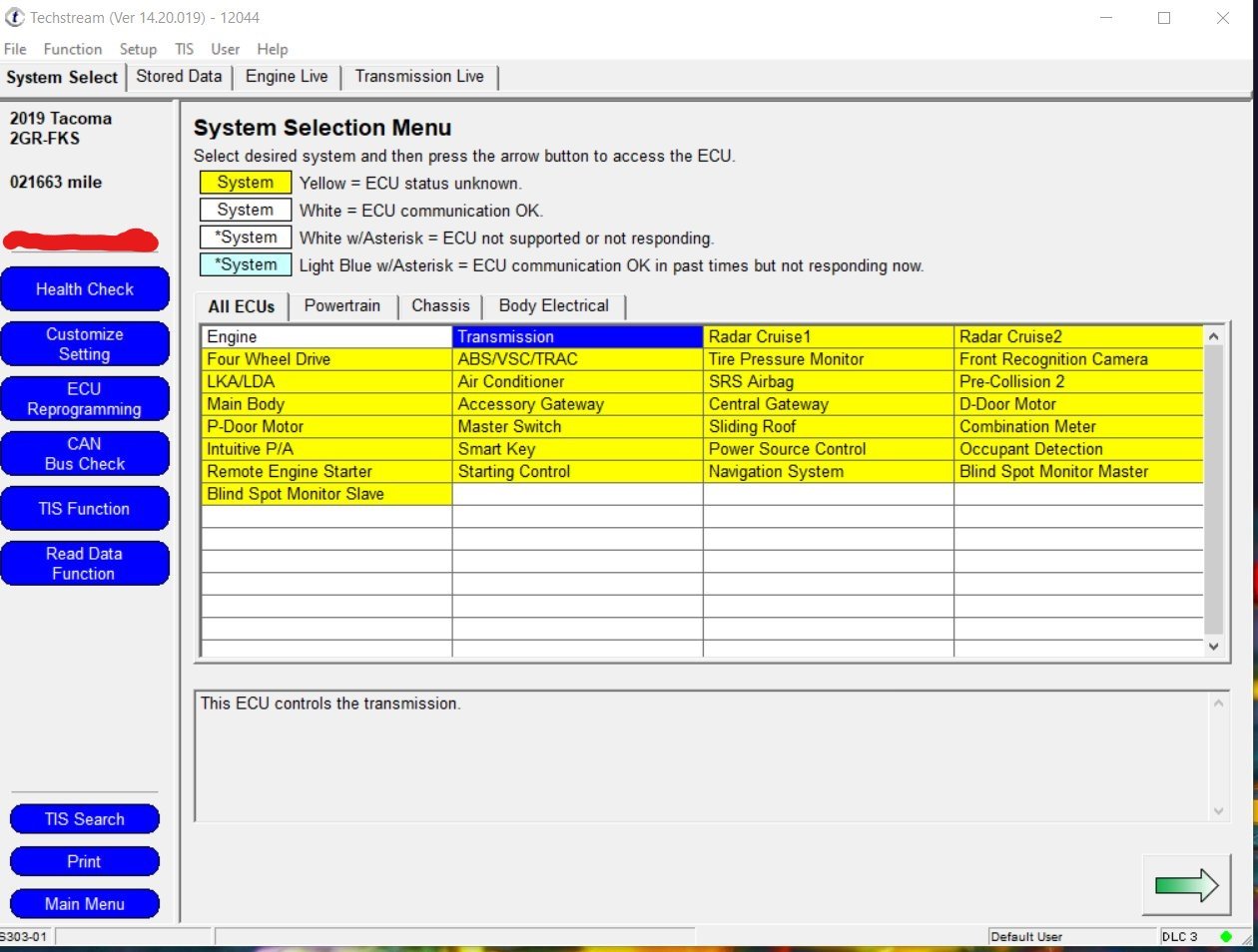Switch to the Transmission Live tab
This screenshot has width=1258, height=952.
click(419, 77)
